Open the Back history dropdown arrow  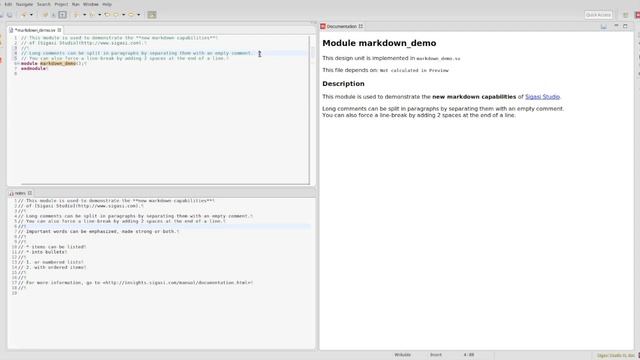click(x=123, y=15)
